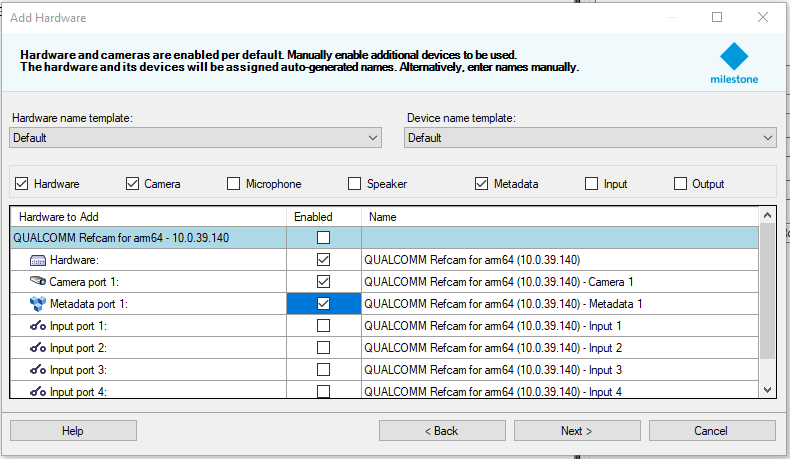Select the 'Input port 1:' row label
Screen dimensions: 790x459
coord(78,326)
